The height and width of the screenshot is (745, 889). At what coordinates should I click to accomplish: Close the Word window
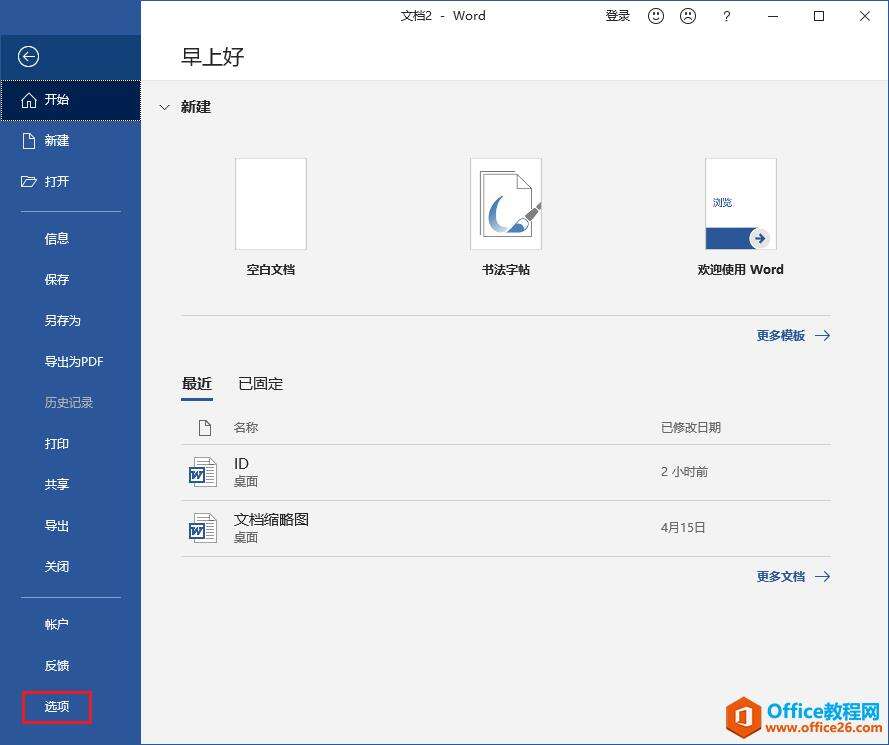click(x=865, y=16)
